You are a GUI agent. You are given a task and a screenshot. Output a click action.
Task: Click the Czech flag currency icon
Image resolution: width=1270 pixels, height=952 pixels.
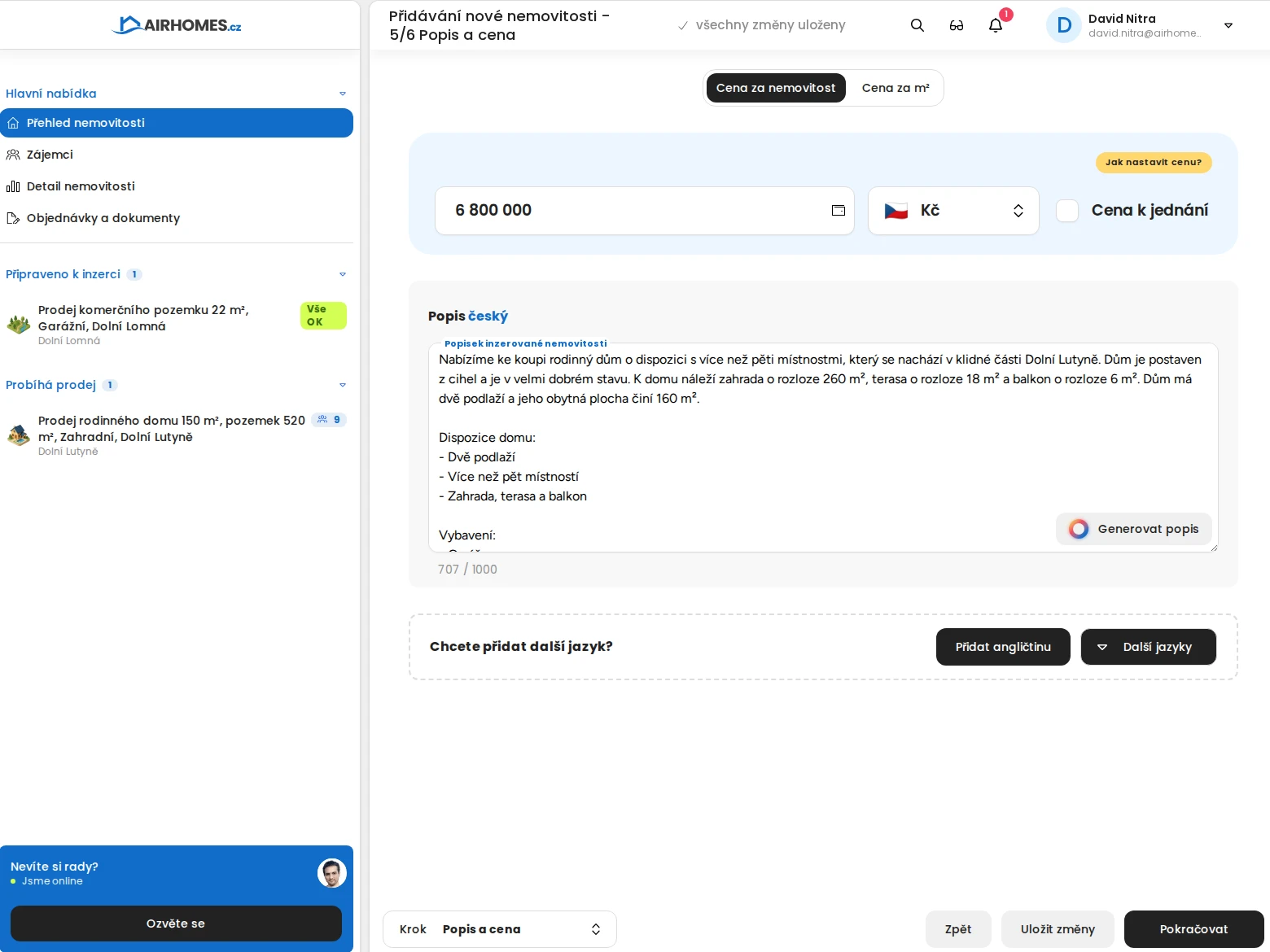tap(896, 211)
